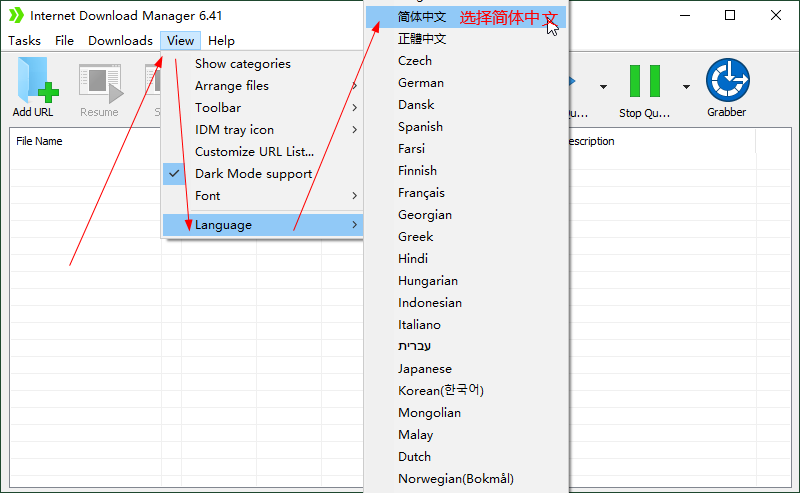Select Dutch language
Image resolution: width=800 pixels, height=493 pixels.
466,456
